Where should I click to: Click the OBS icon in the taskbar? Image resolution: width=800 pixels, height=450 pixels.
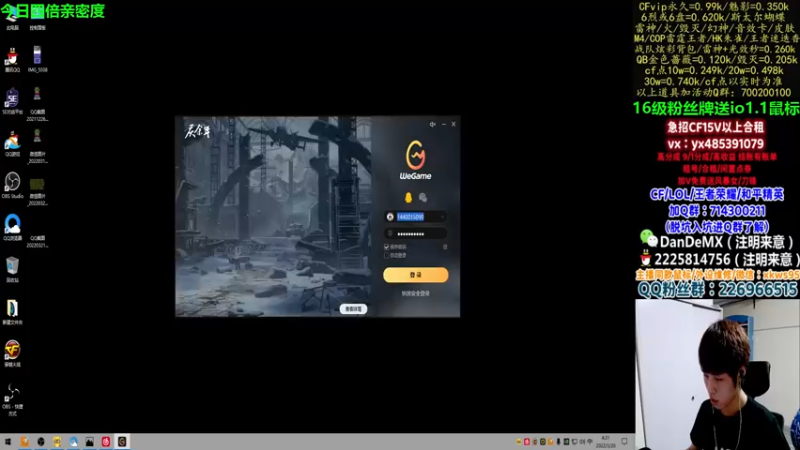pos(41,442)
